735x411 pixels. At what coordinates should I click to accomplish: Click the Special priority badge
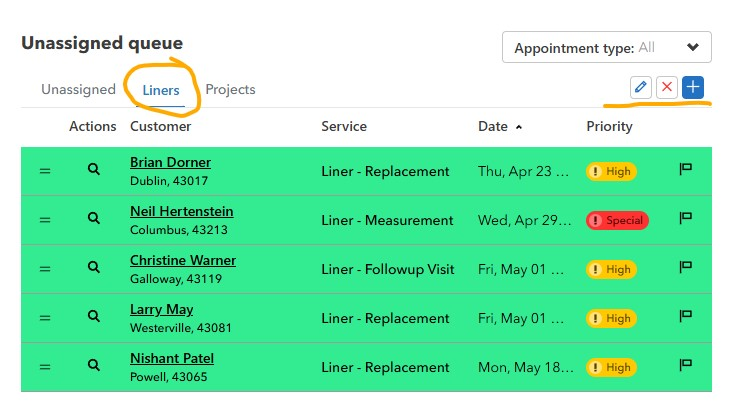pos(617,220)
